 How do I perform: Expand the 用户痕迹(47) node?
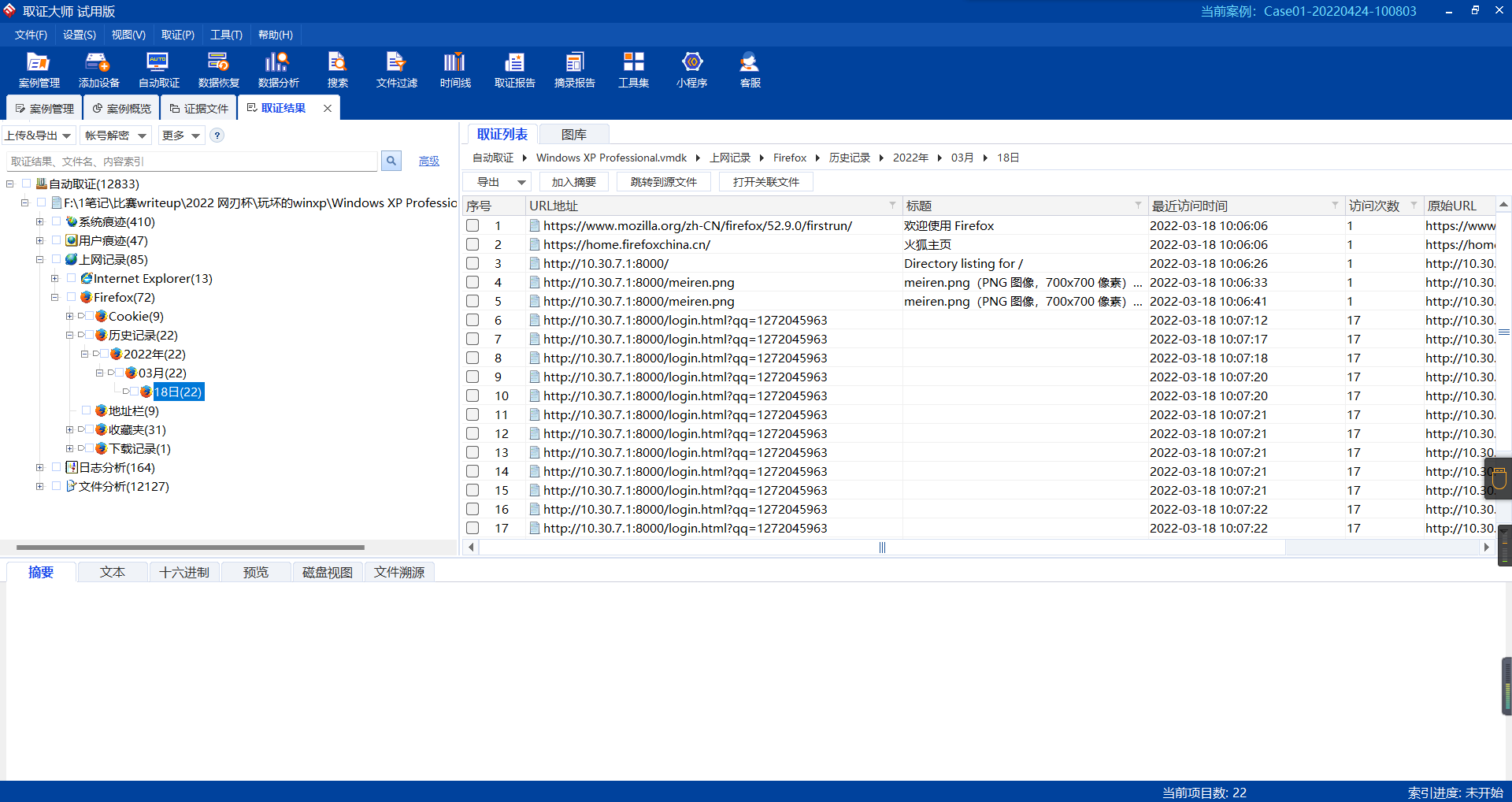39,240
